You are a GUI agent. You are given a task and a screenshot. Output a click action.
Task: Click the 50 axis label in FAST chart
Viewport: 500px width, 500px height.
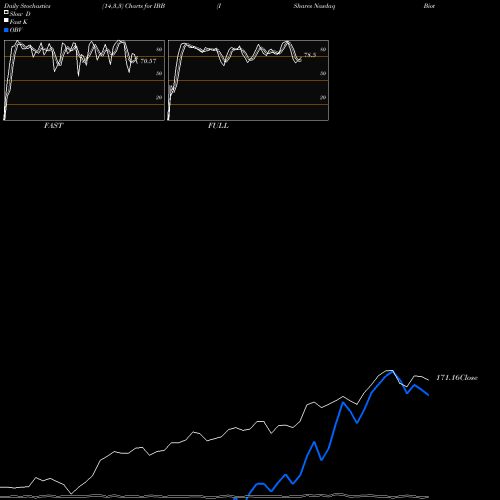[x=159, y=73]
